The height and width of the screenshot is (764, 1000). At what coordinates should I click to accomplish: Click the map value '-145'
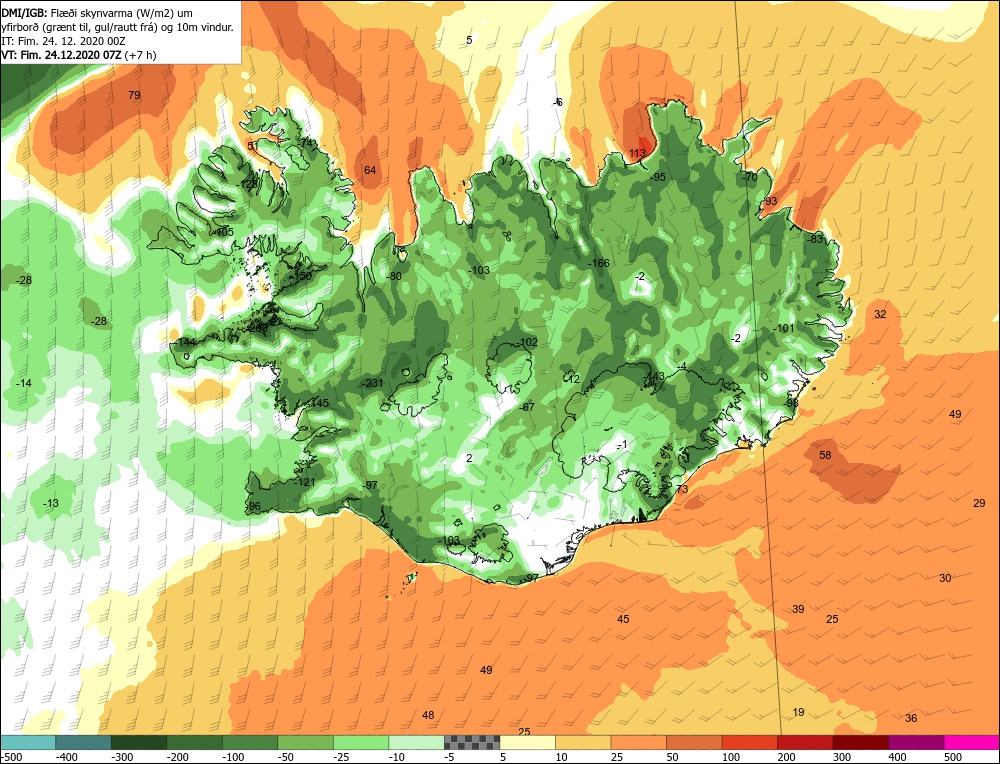click(x=318, y=403)
